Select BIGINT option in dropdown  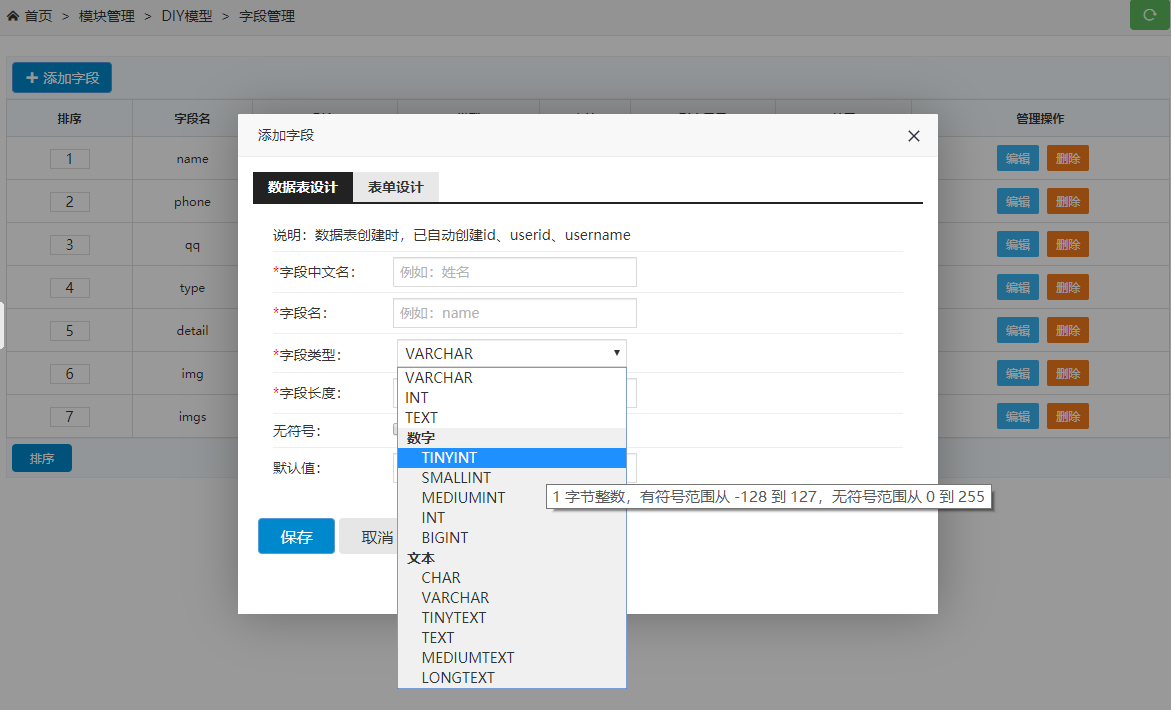click(445, 538)
